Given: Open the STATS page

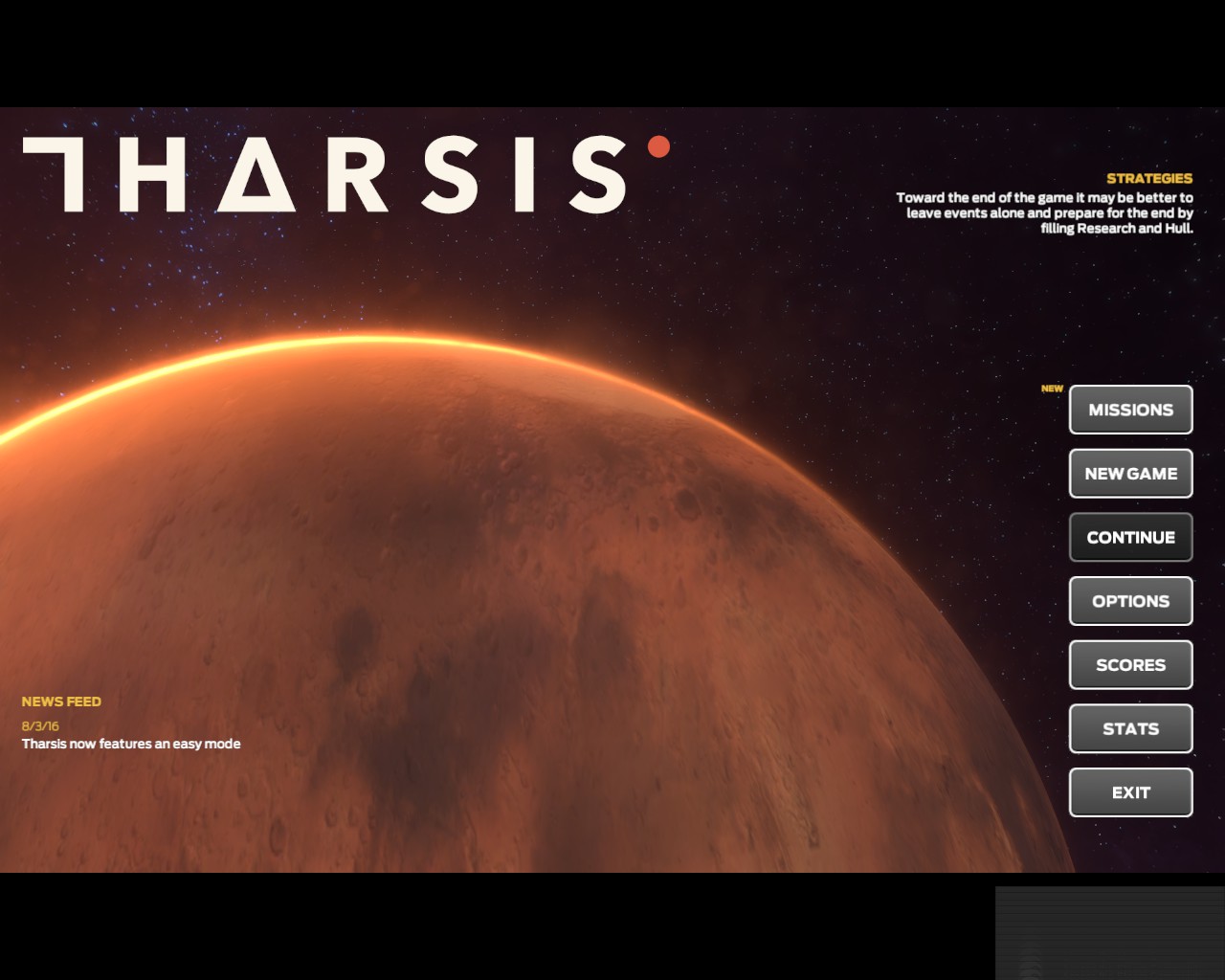Looking at the screenshot, I should pos(1130,728).
